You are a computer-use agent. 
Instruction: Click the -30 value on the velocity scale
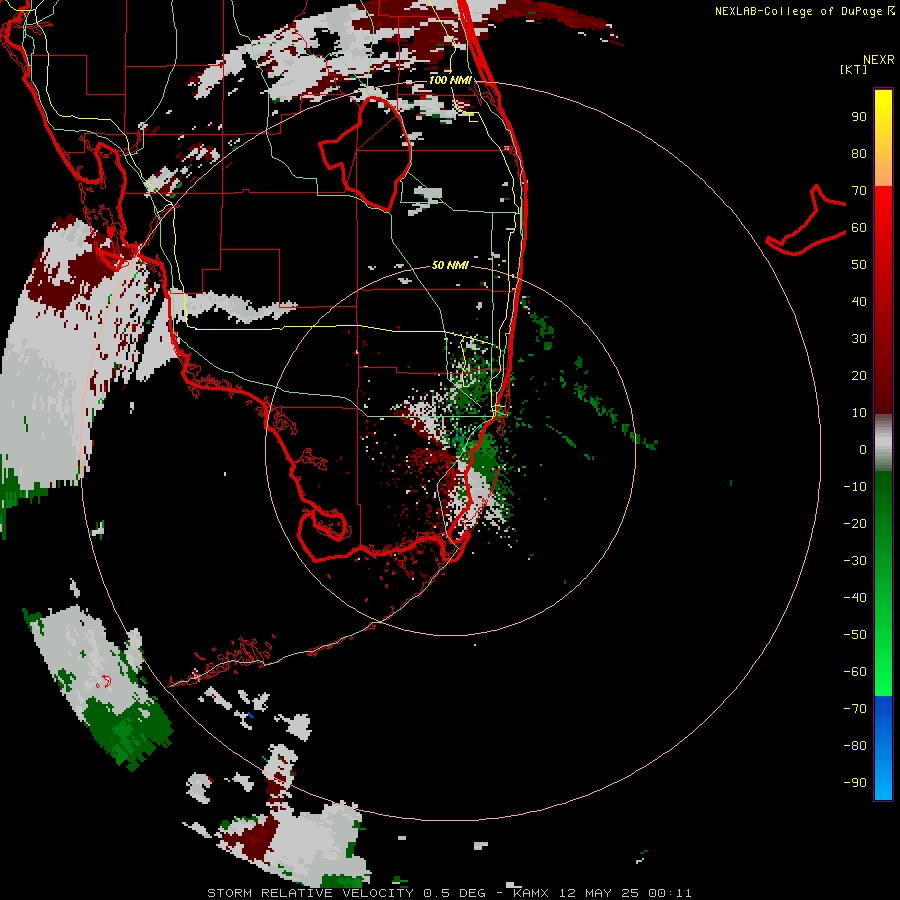(855, 561)
